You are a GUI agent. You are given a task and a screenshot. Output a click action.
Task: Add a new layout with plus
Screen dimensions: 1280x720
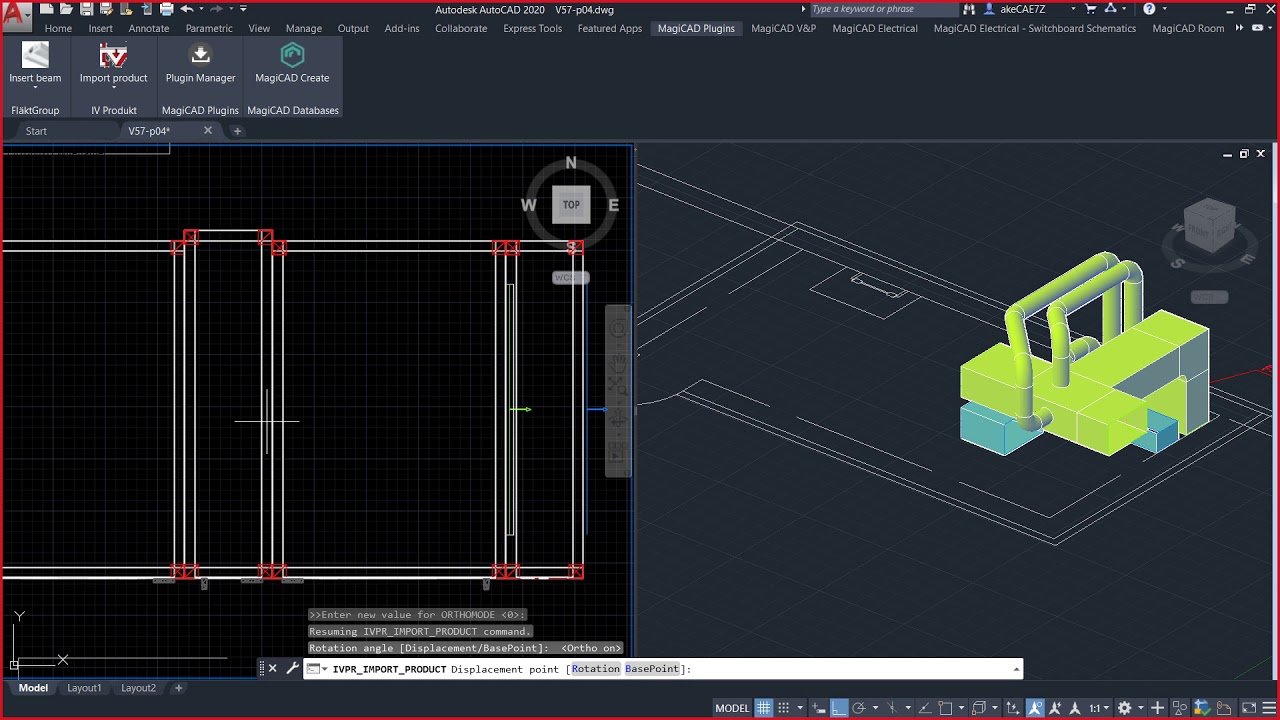[x=179, y=688]
